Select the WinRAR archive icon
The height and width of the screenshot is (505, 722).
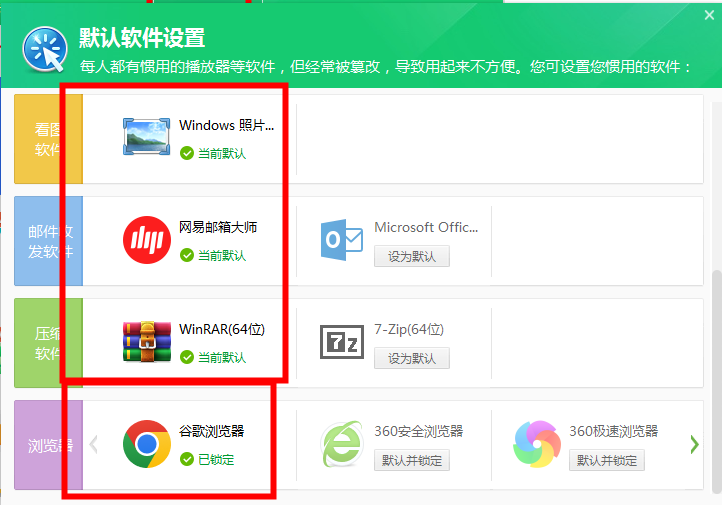(147, 342)
